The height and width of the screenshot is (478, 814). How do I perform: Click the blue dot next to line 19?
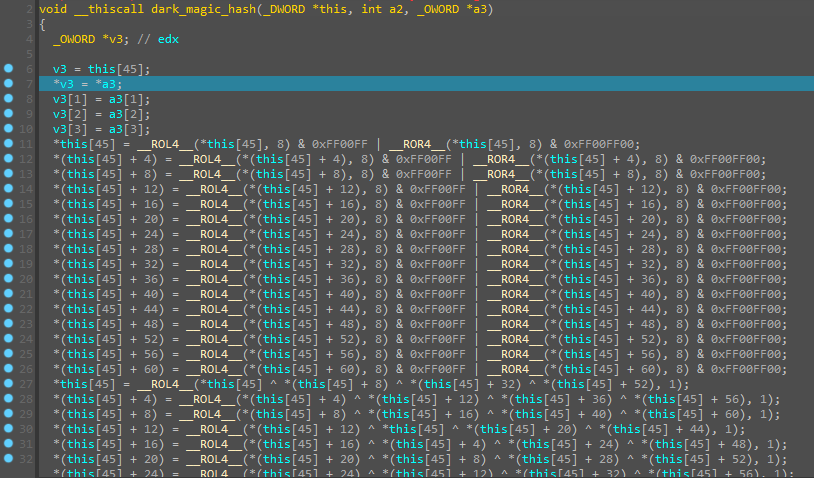[8, 263]
